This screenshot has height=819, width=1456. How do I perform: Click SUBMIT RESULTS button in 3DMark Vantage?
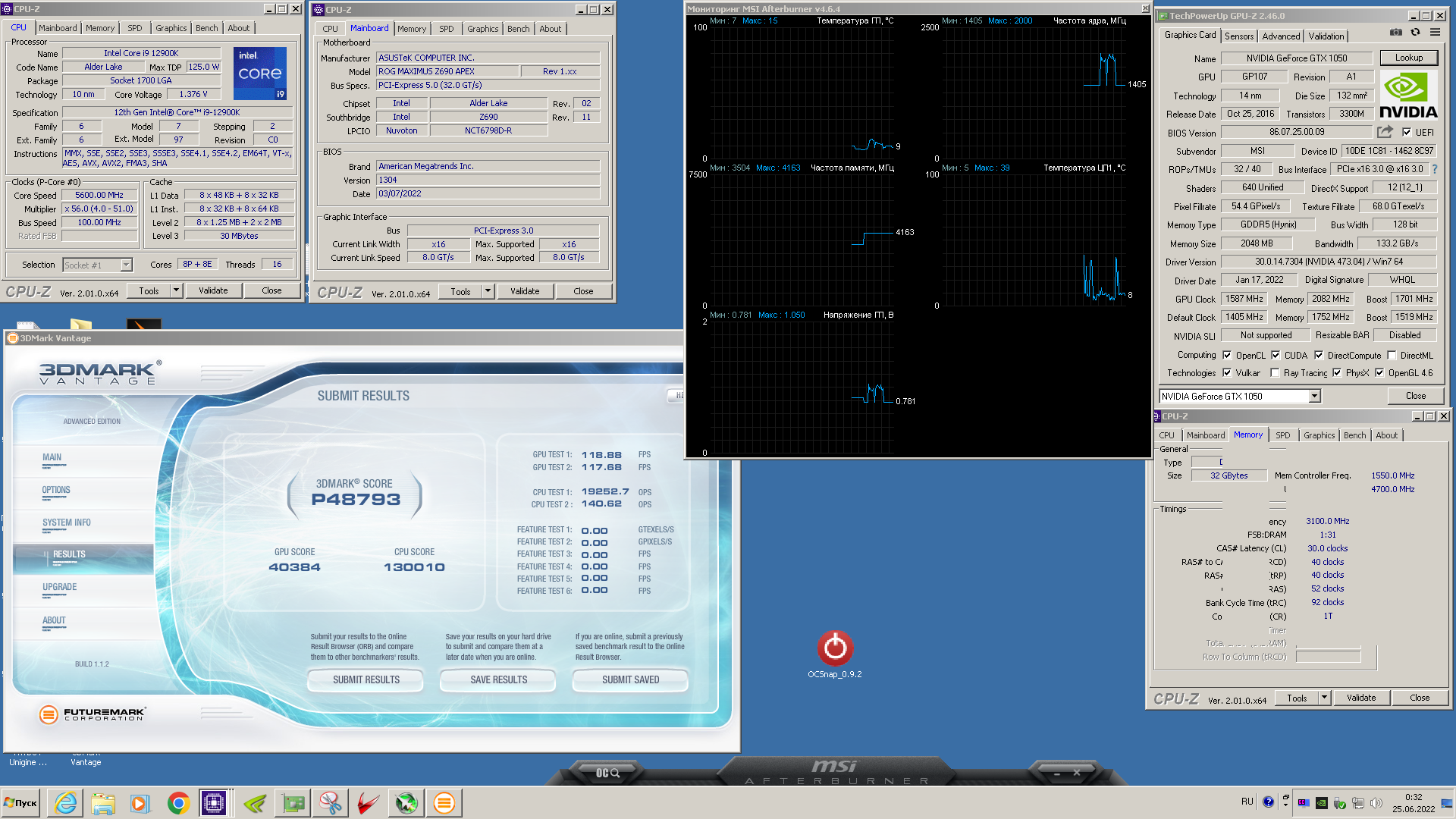tap(366, 679)
